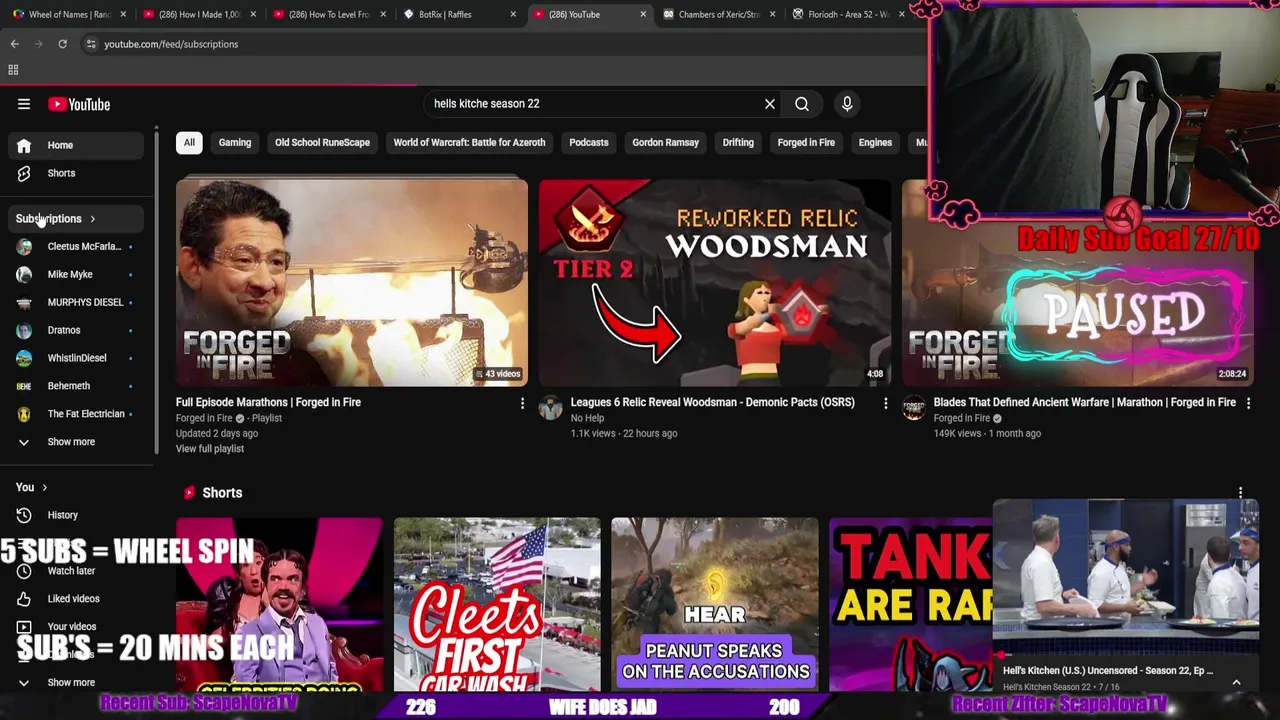
Task: Select the Gaming filter chip
Action: point(235,142)
